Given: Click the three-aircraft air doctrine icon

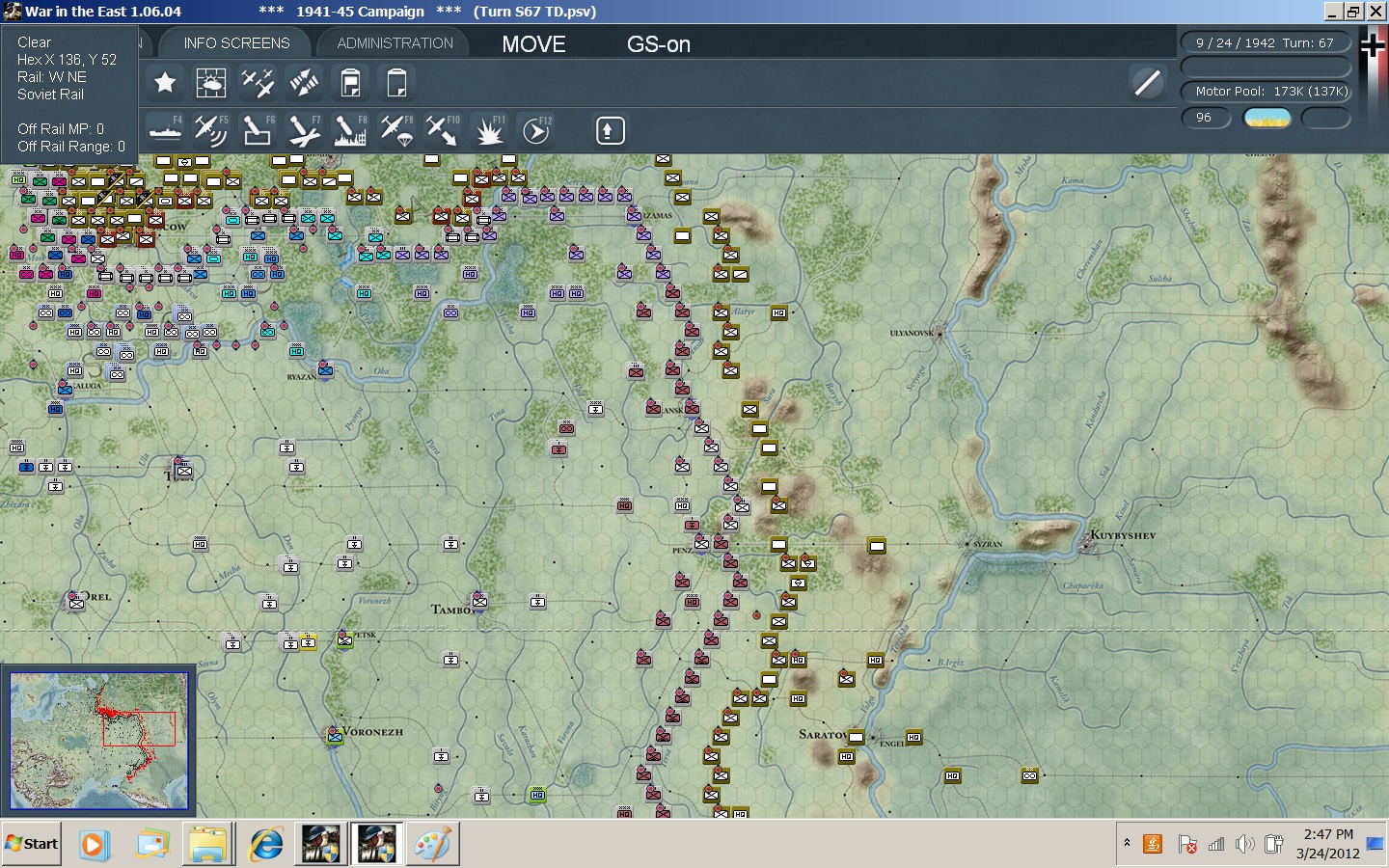Looking at the screenshot, I should coord(258,83).
